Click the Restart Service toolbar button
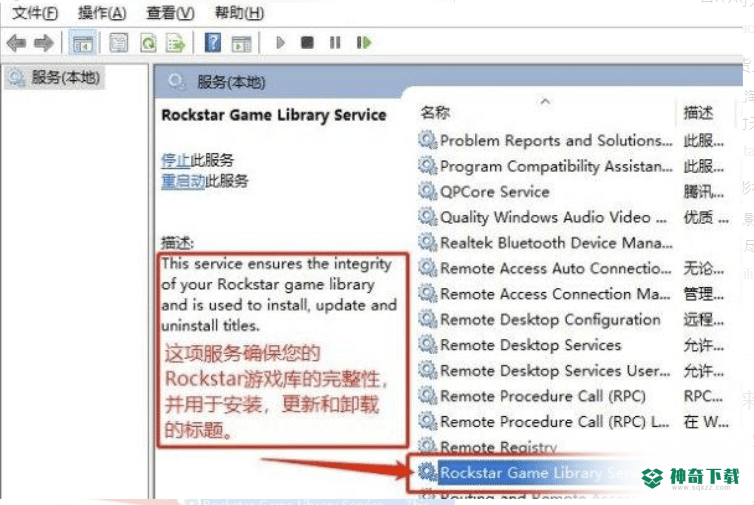 click(x=364, y=43)
